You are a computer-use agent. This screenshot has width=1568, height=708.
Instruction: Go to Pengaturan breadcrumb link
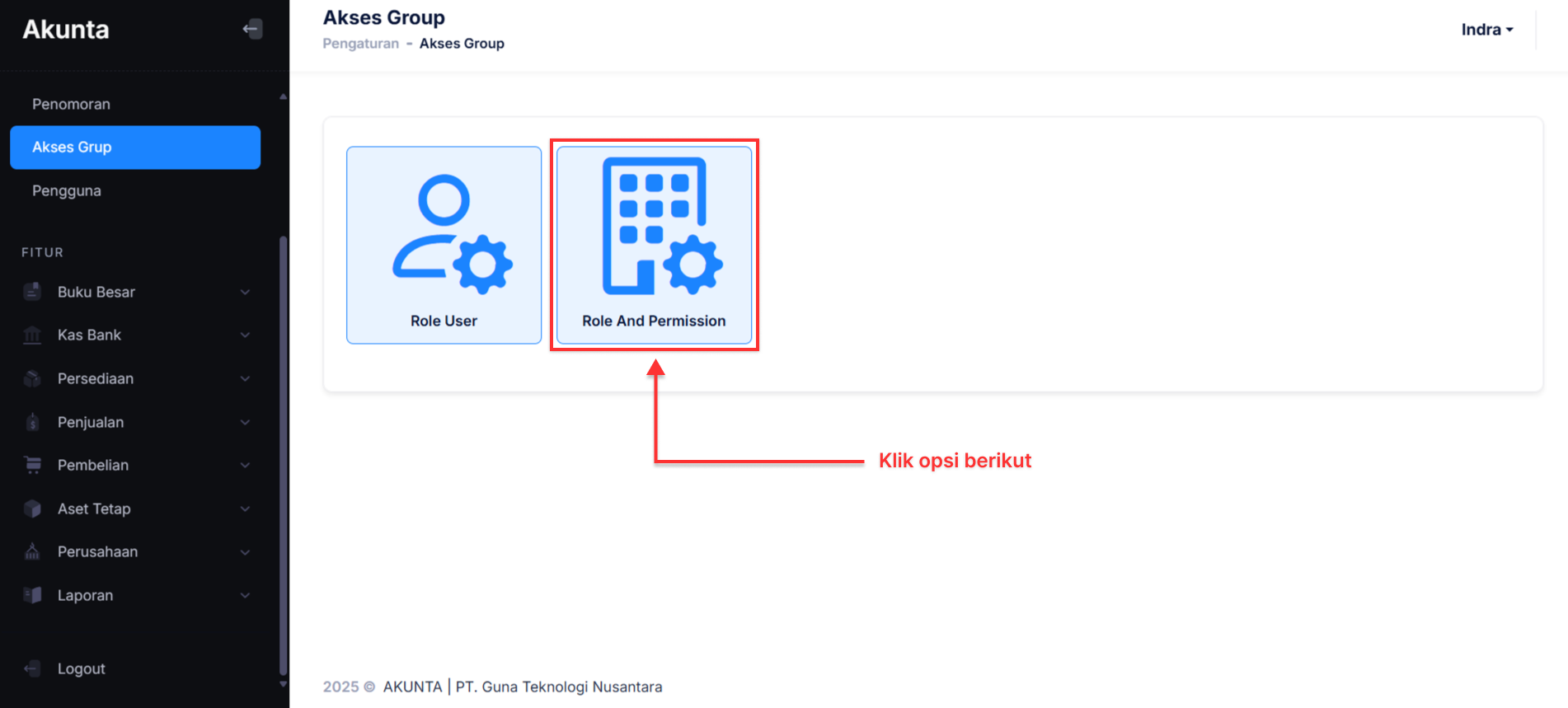(x=360, y=44)
